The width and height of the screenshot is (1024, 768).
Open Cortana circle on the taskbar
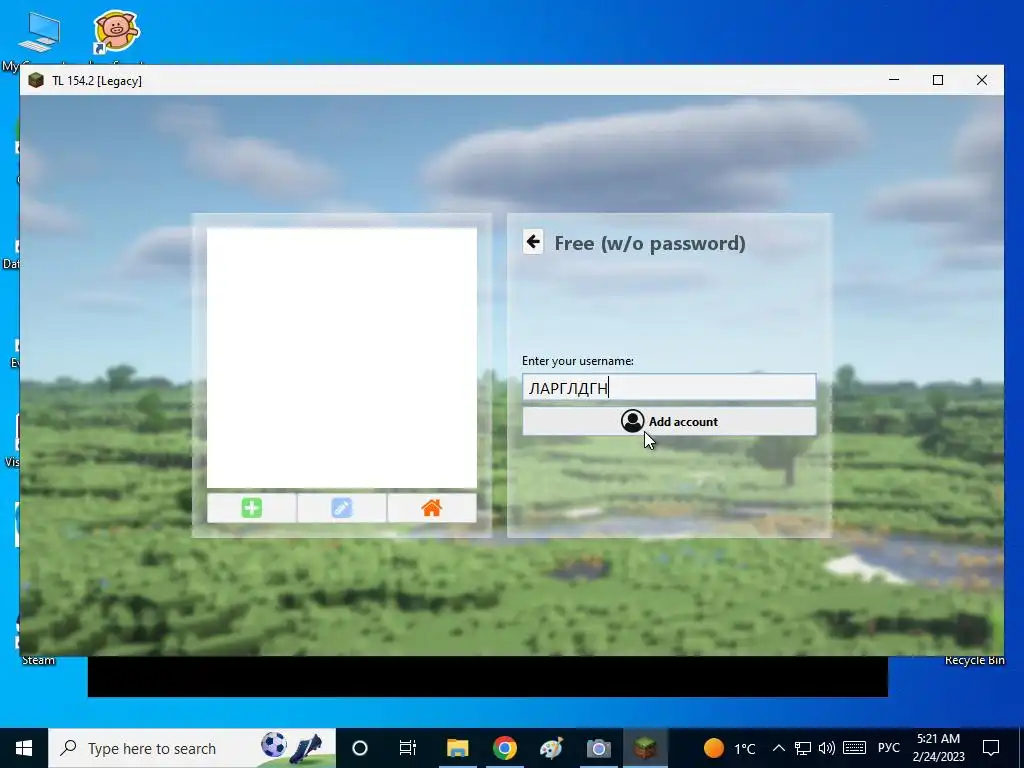(360, 748)
